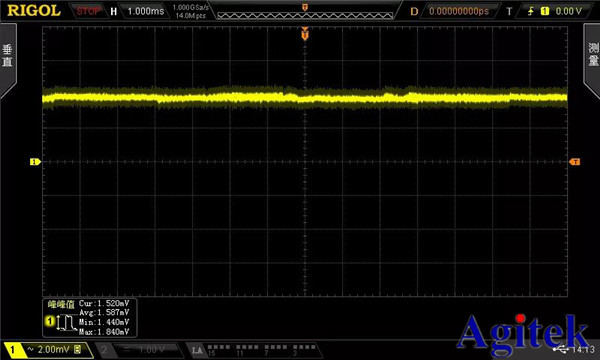
Task: Enable the dimmed channel 2 tab
Action: (x=137, y=350)
